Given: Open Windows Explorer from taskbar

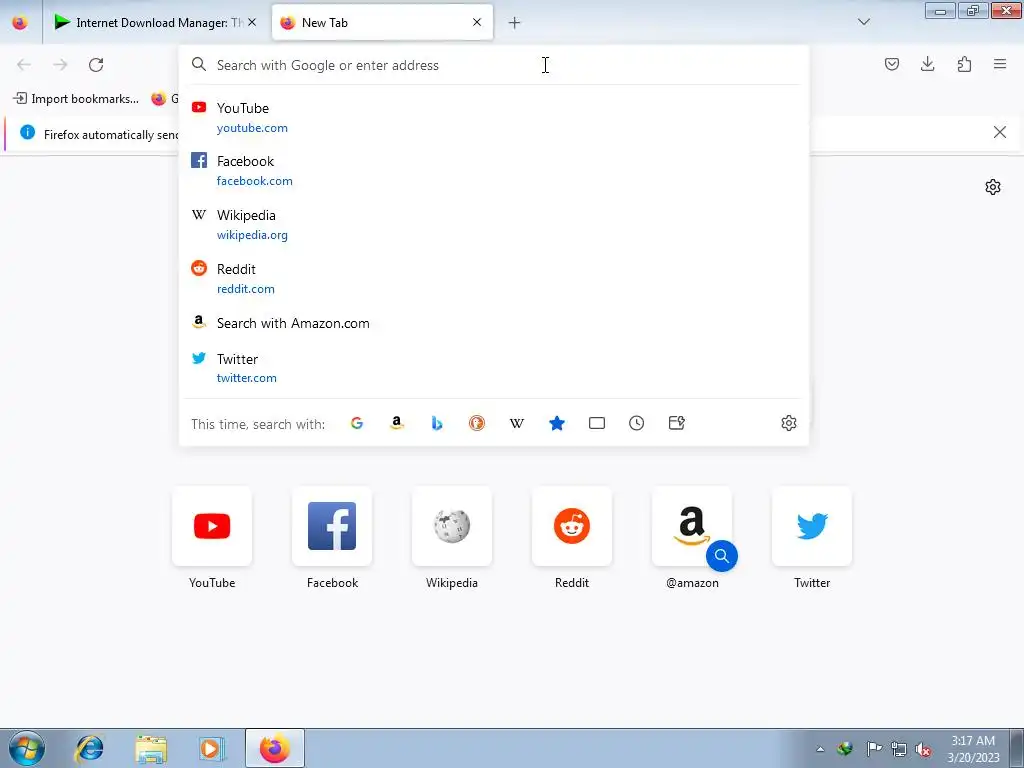Looking at the screenshot, I should point(150,748).
